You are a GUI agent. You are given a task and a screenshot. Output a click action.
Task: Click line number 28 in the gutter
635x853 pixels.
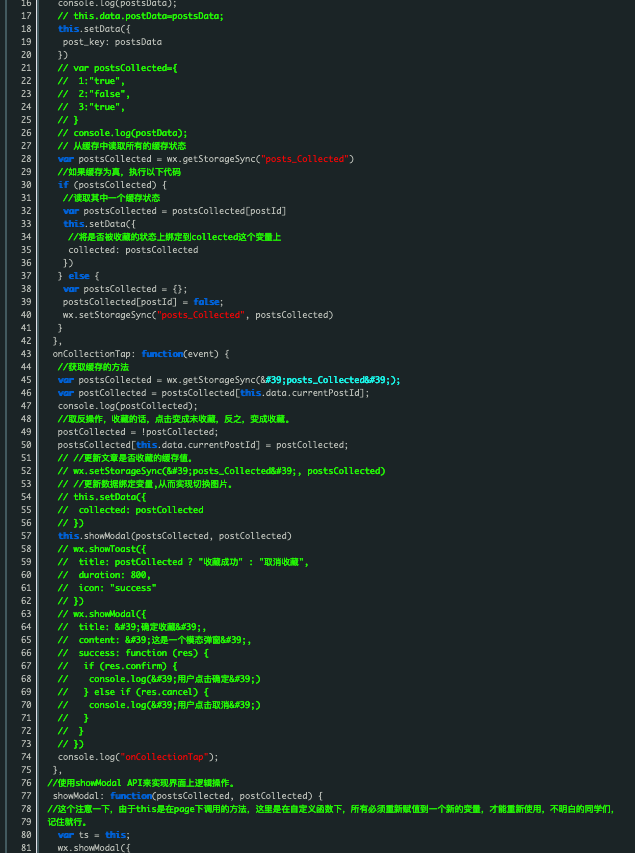pyautogui.click(x=26, y=159)
